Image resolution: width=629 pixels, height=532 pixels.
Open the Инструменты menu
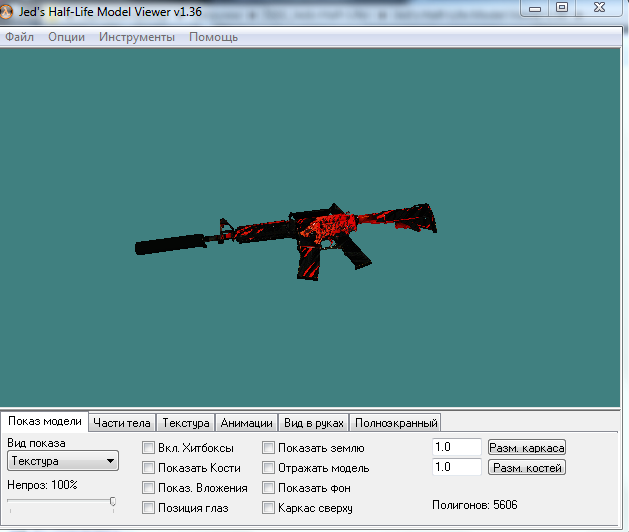(x=137, y=37)
